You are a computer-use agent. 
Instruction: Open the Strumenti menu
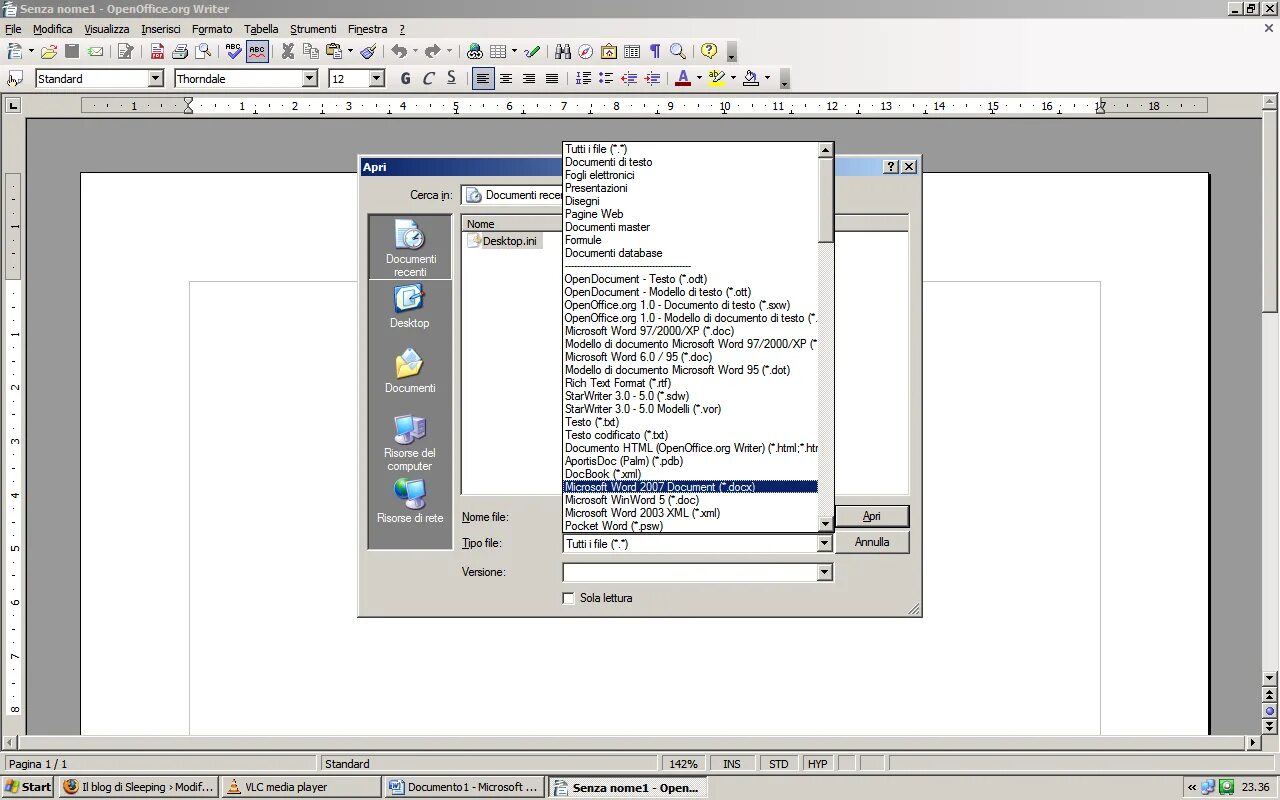tap(313, 29)
